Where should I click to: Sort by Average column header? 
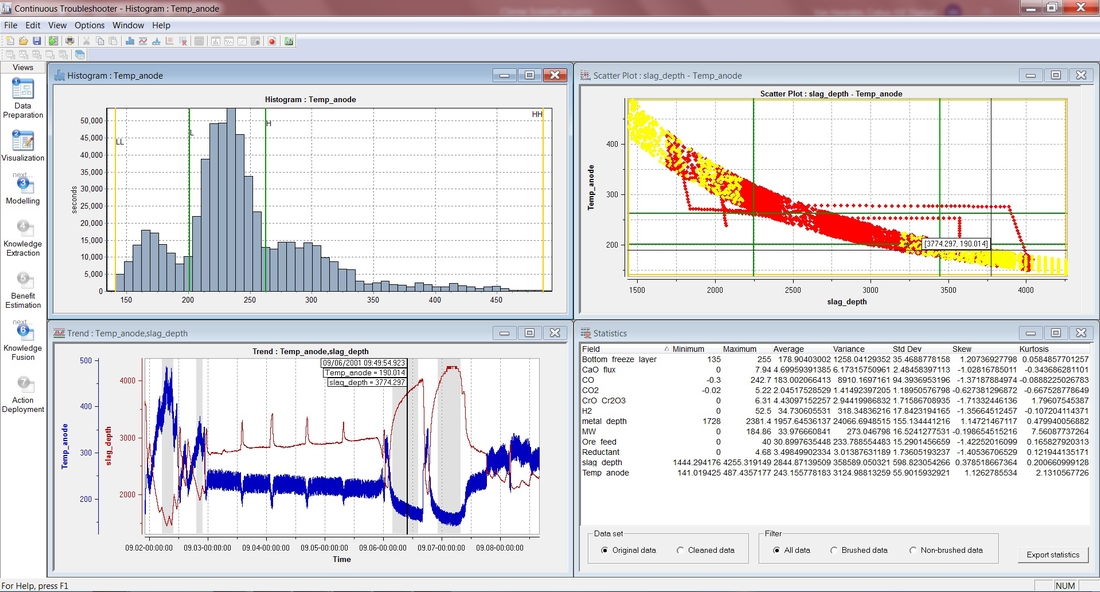789,349
